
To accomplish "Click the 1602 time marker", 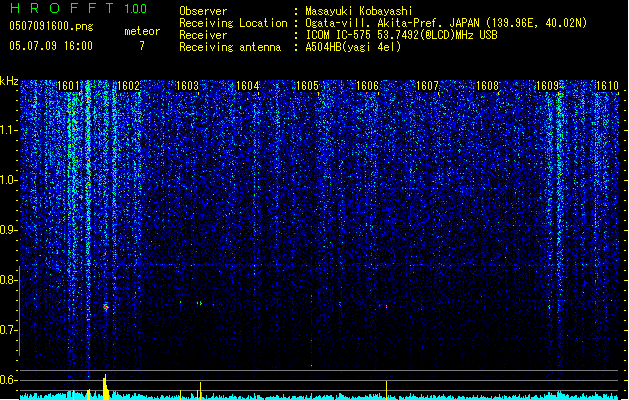I will (x=128, y=86).
